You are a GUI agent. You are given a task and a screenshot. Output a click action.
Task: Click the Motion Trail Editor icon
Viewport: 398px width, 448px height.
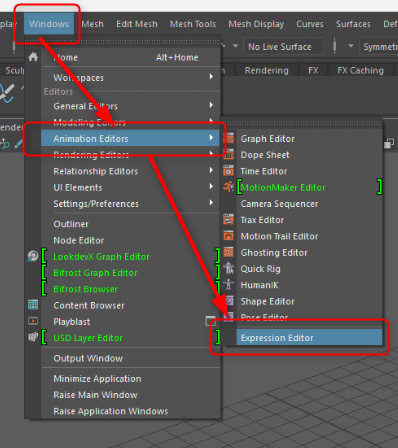[x=228, y=236]
